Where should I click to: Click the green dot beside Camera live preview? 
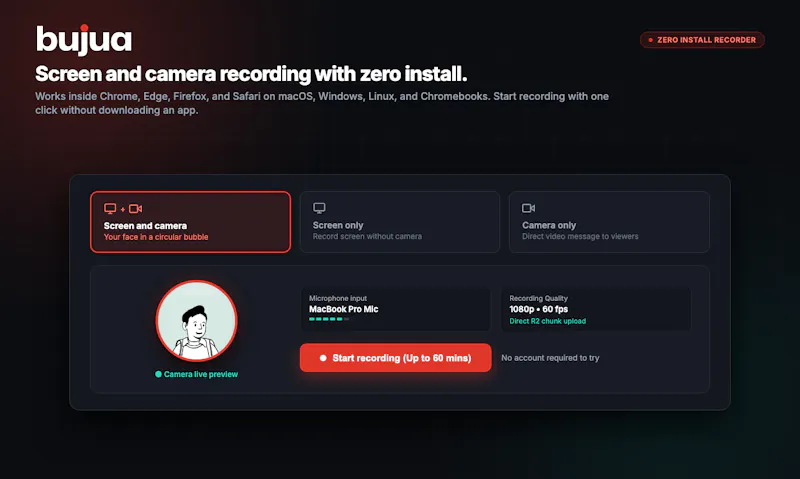158,374
